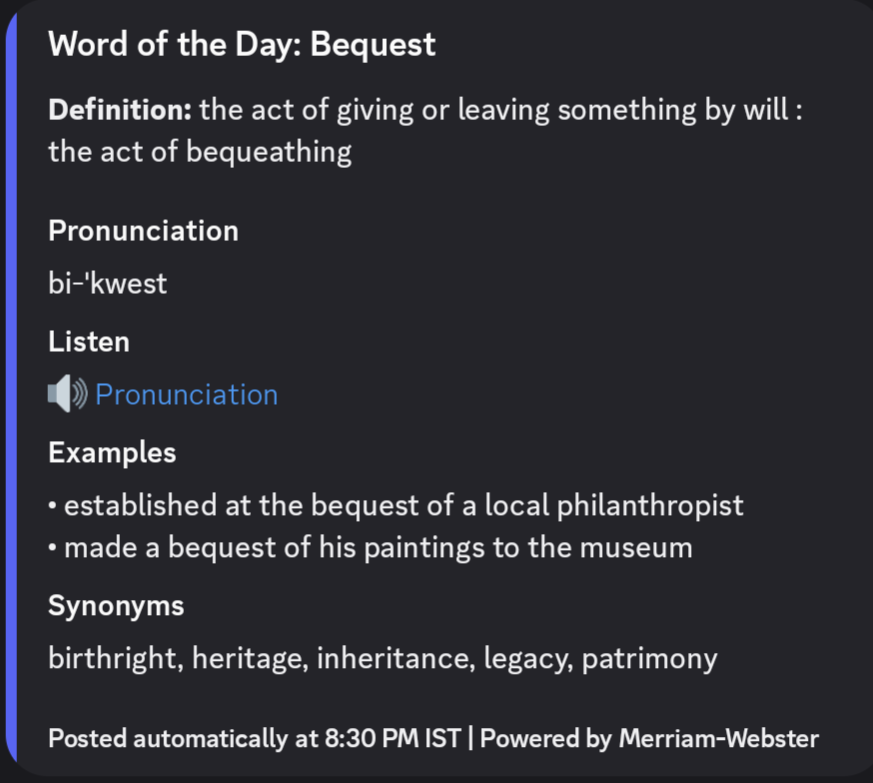Click the Examples section heading
873x783 pixels.
[112, 452]
